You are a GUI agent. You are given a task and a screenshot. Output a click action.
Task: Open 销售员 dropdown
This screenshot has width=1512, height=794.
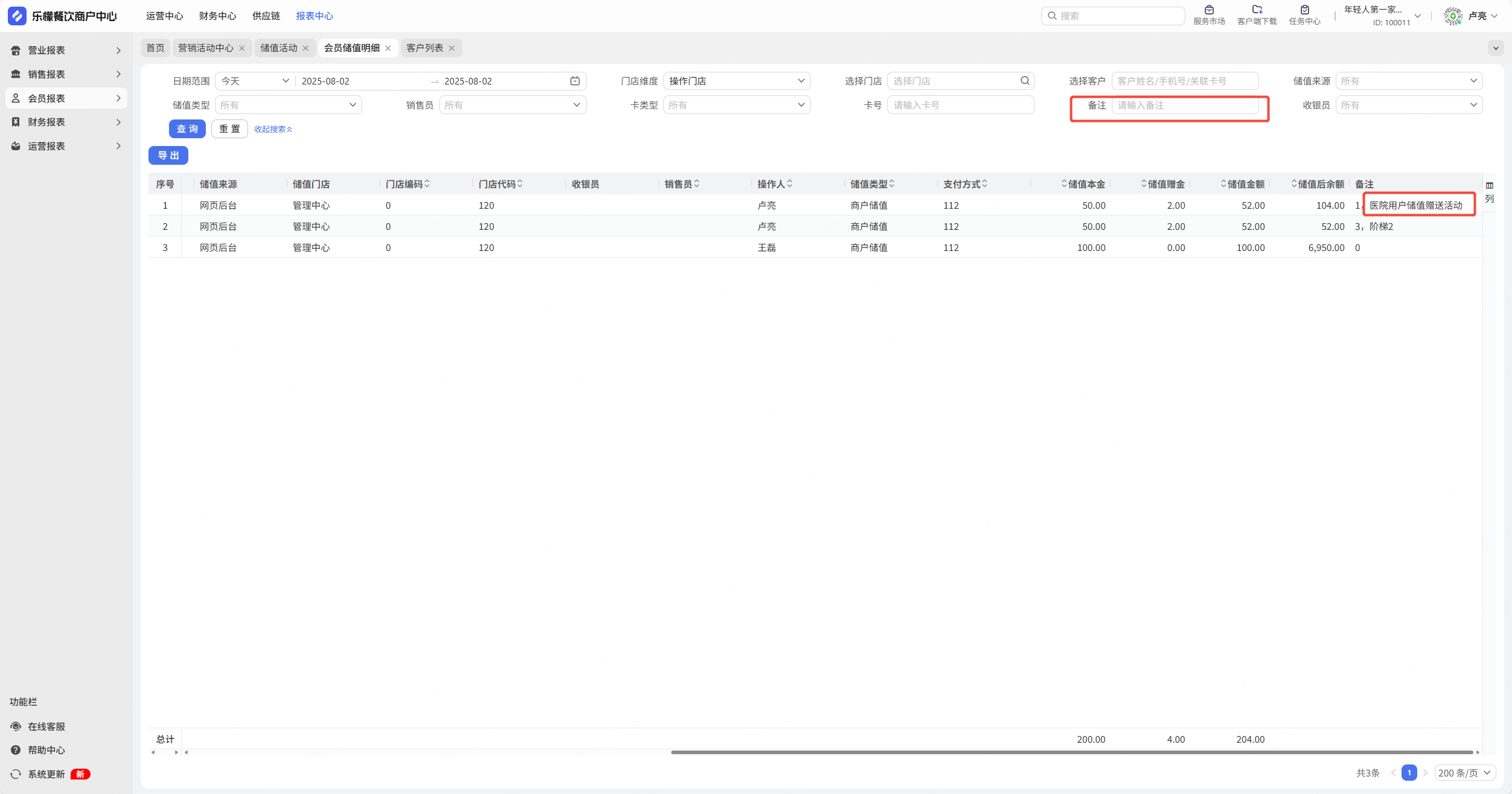point(512,105)
